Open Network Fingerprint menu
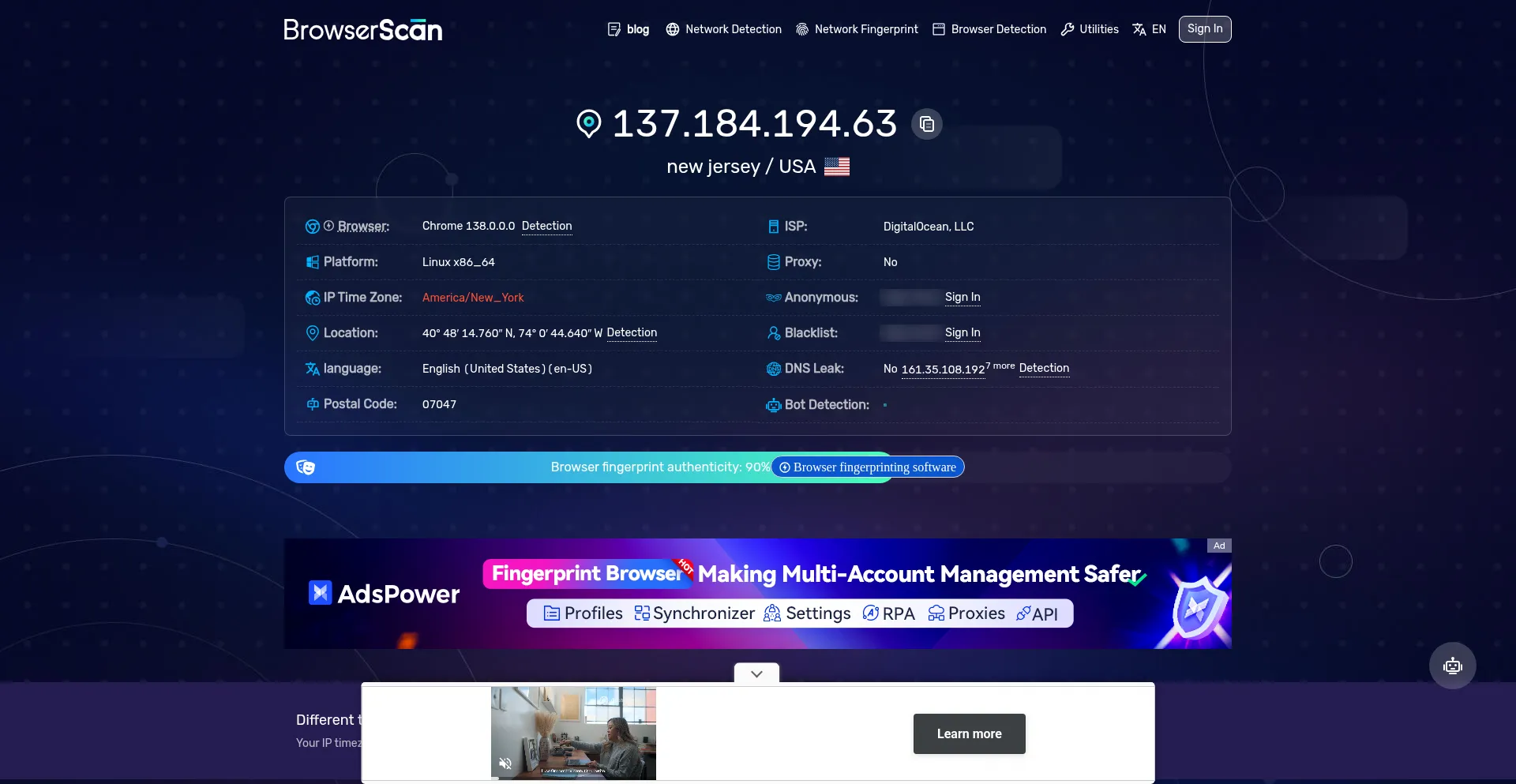1516x784 pixels. pos(857,29)
